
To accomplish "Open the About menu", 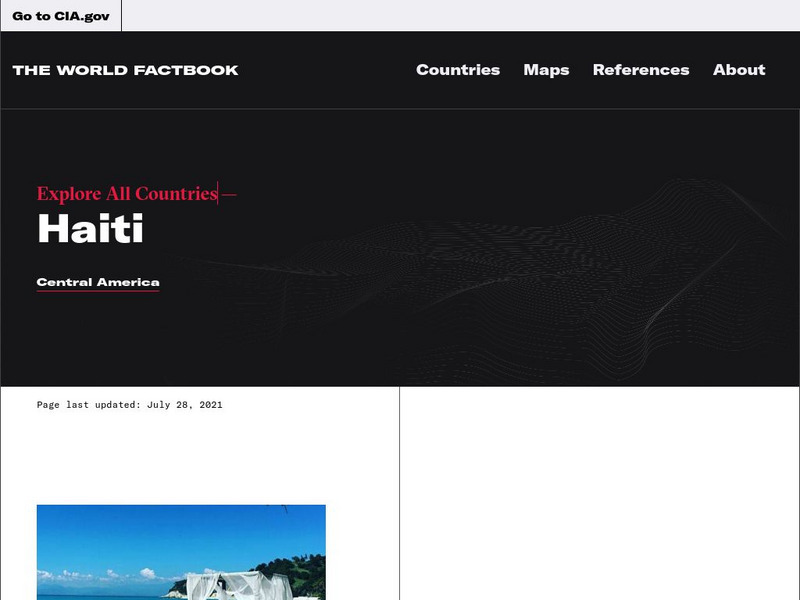I will pyautogui.click(x=739, y=70).
